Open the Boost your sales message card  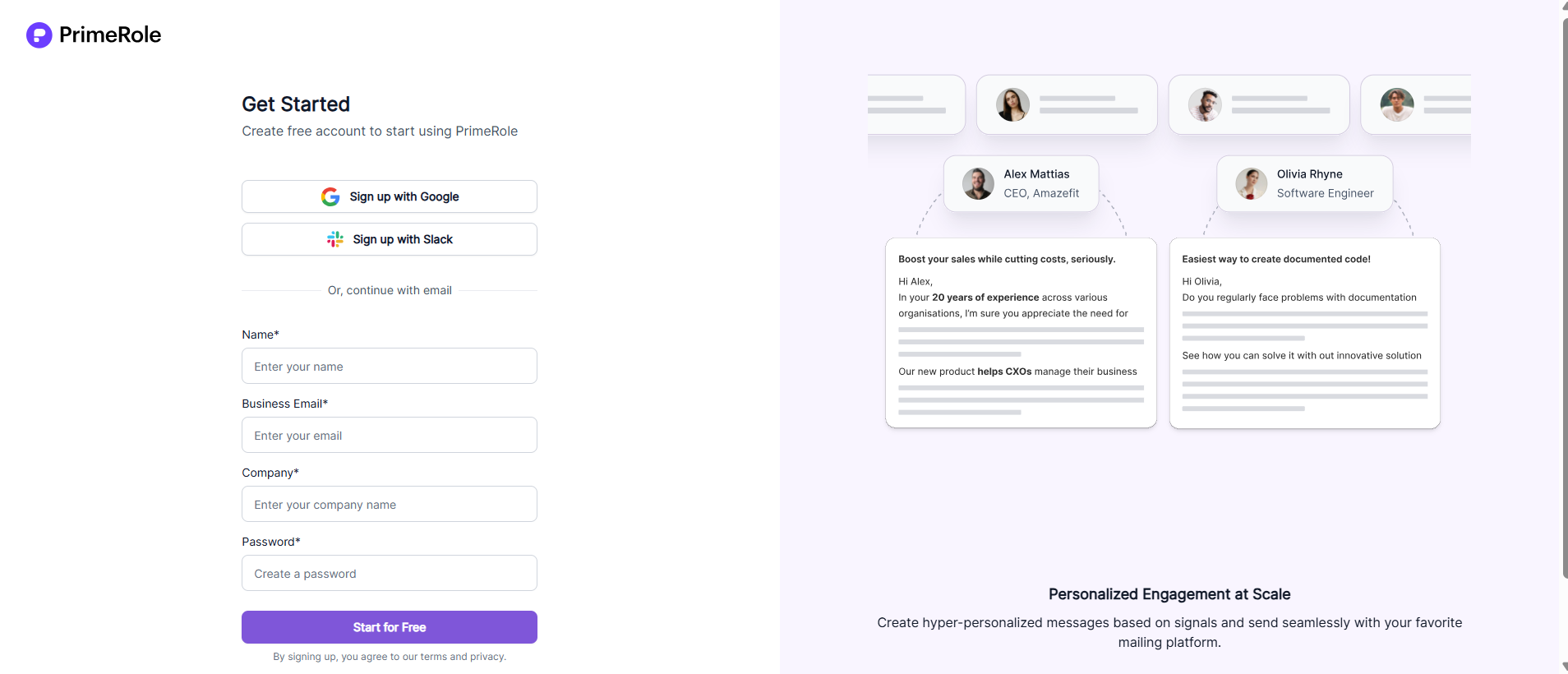[1021, 333]
